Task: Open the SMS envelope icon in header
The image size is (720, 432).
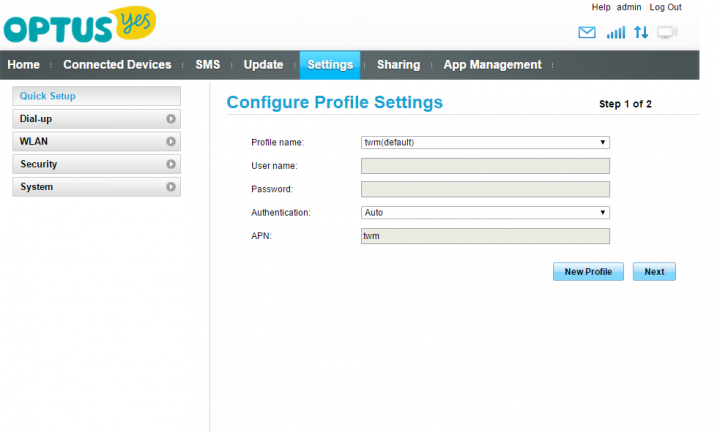Action: coord(587,33)
